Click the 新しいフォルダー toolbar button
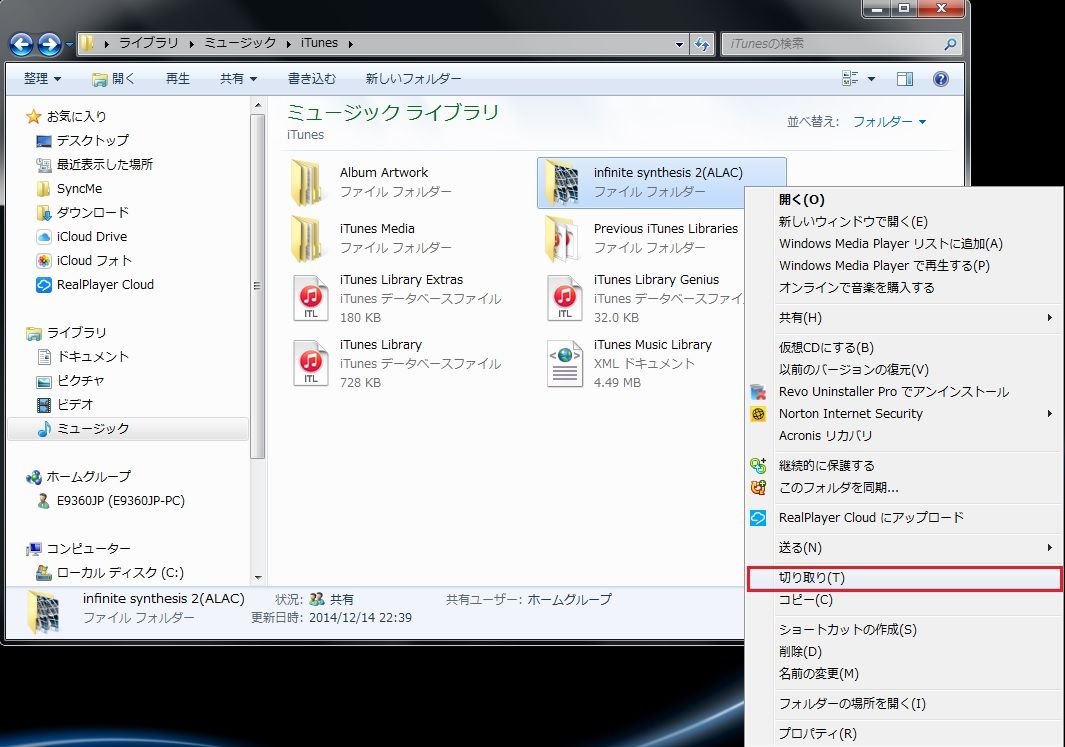 [413, 79]
